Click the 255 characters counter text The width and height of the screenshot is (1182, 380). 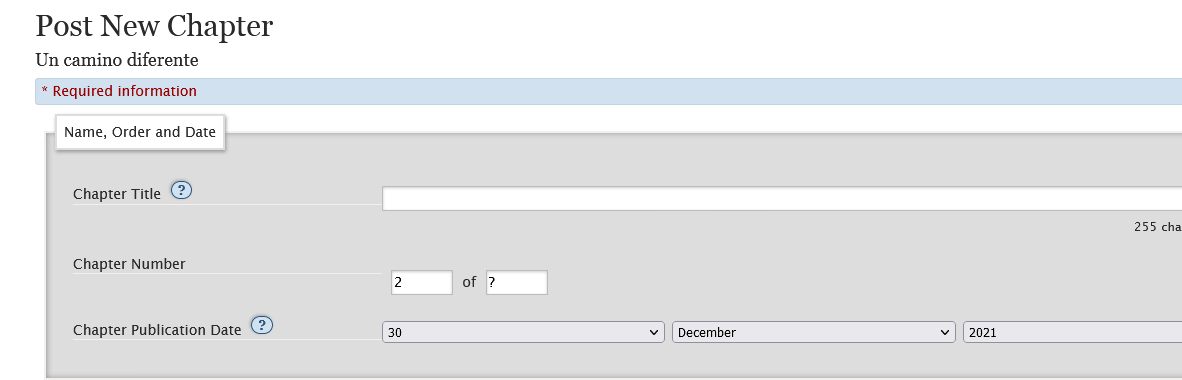(x=1158, y=226)
